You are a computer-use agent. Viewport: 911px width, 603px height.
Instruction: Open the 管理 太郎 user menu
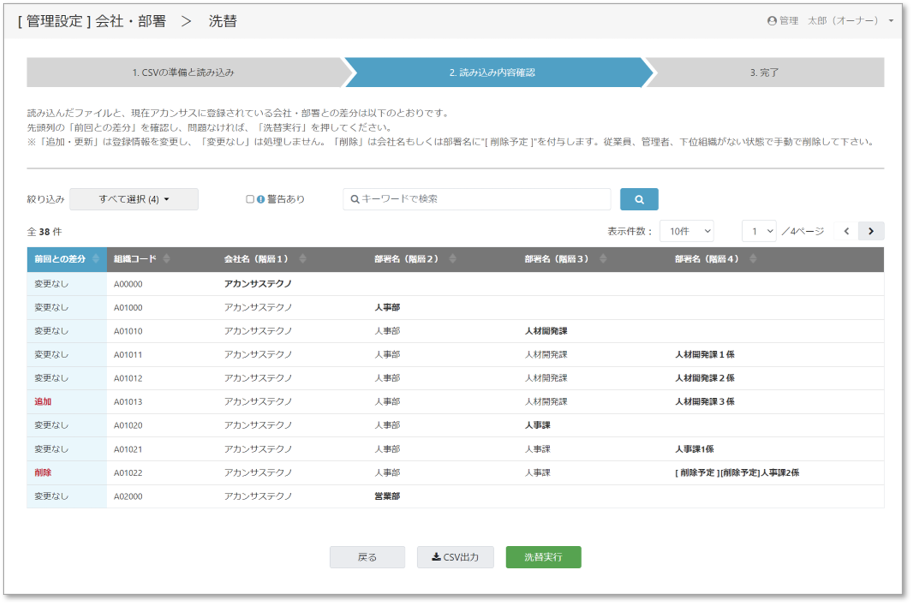[x=829, y=21]
